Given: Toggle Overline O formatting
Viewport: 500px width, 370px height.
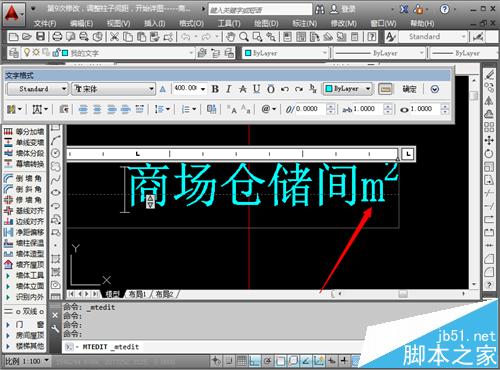Looking at the screenshot, I should pyautogui.click(x=271, y=89).
